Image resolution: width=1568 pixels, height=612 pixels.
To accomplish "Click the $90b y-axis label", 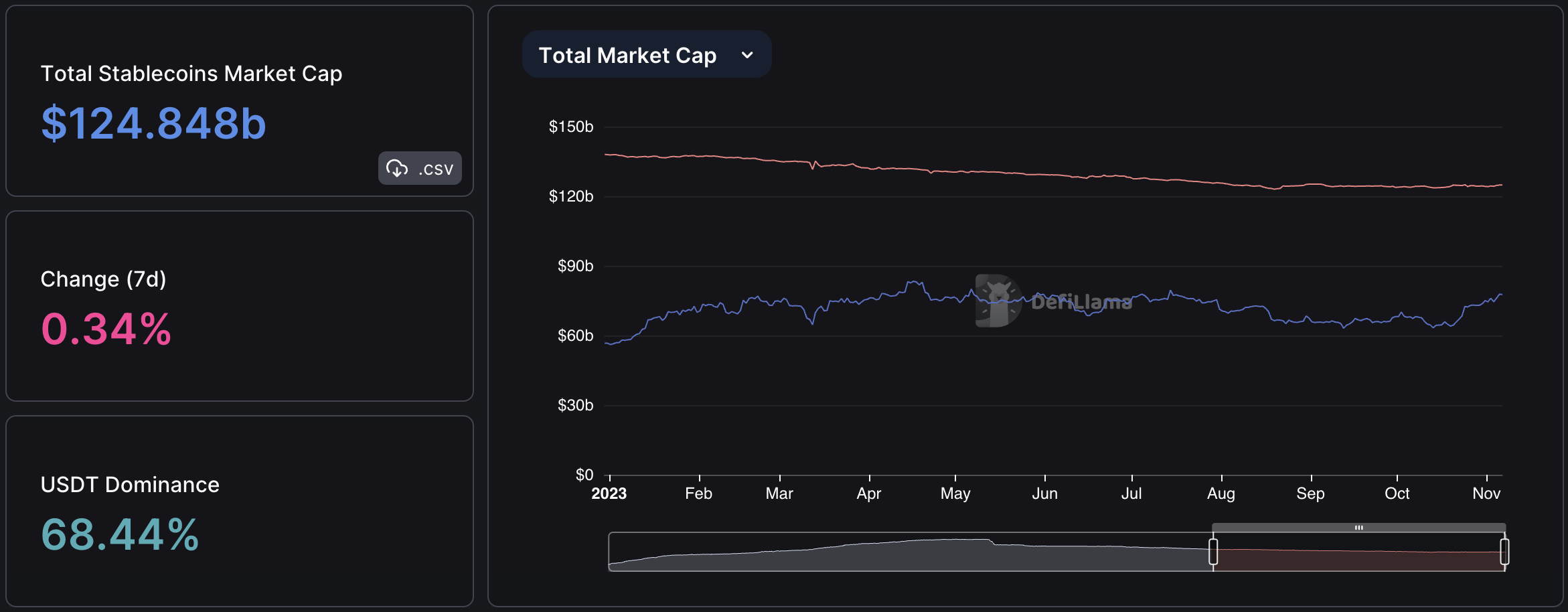I will pos(575,266).
